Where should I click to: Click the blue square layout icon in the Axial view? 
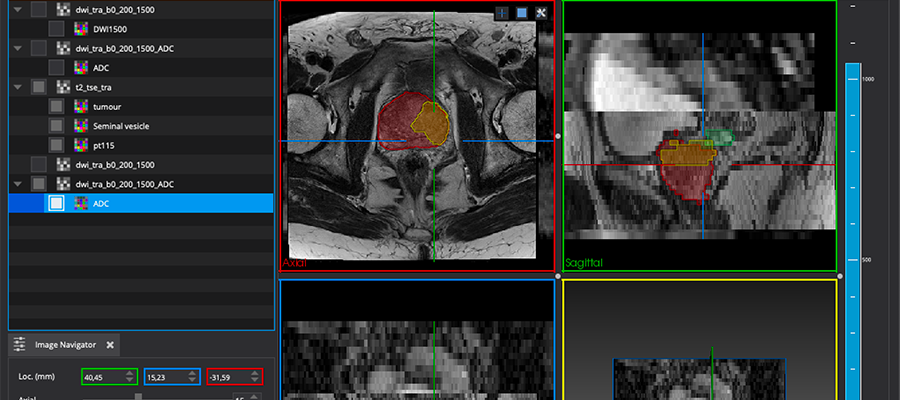click(521, 13)
